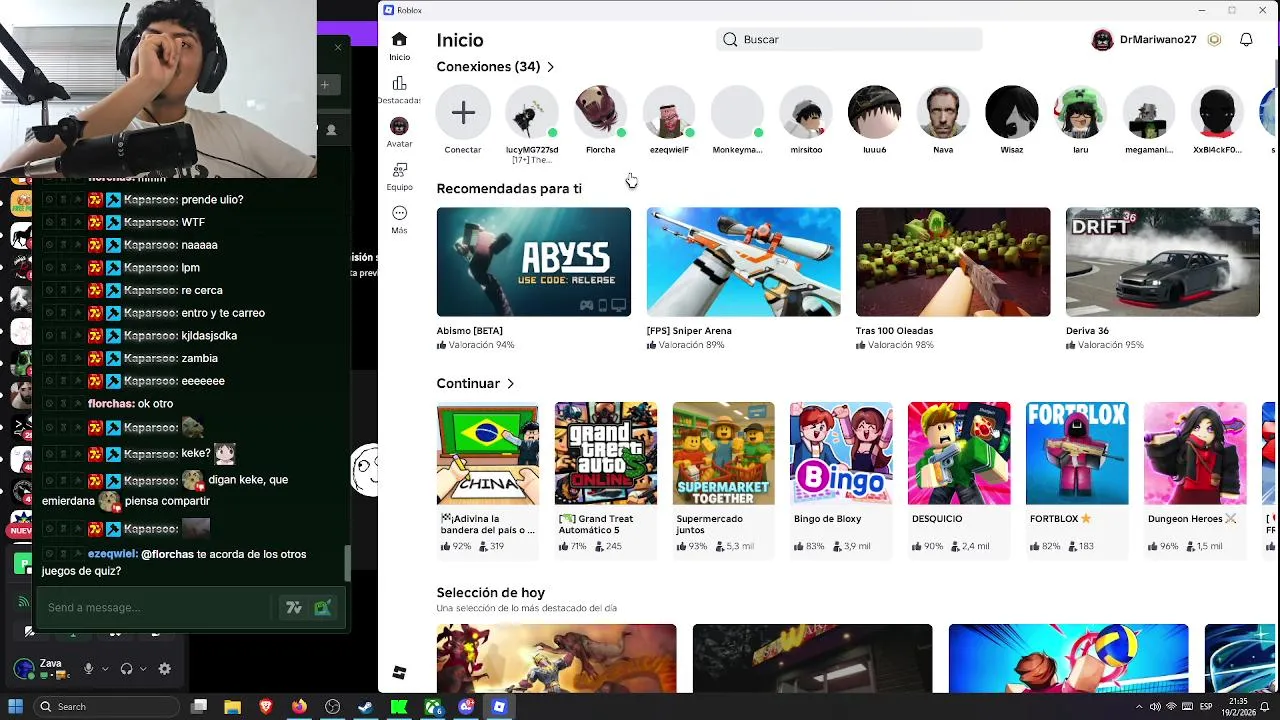
Task: Open Discord user settings gear
Action: [x=165, y=669]
